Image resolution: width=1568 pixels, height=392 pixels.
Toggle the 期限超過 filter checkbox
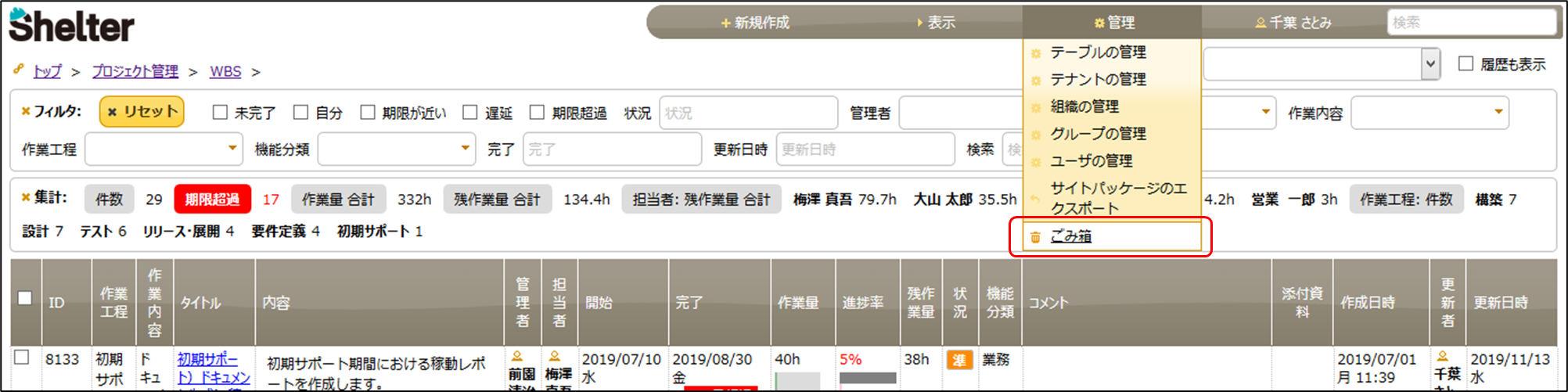[537, 113]
